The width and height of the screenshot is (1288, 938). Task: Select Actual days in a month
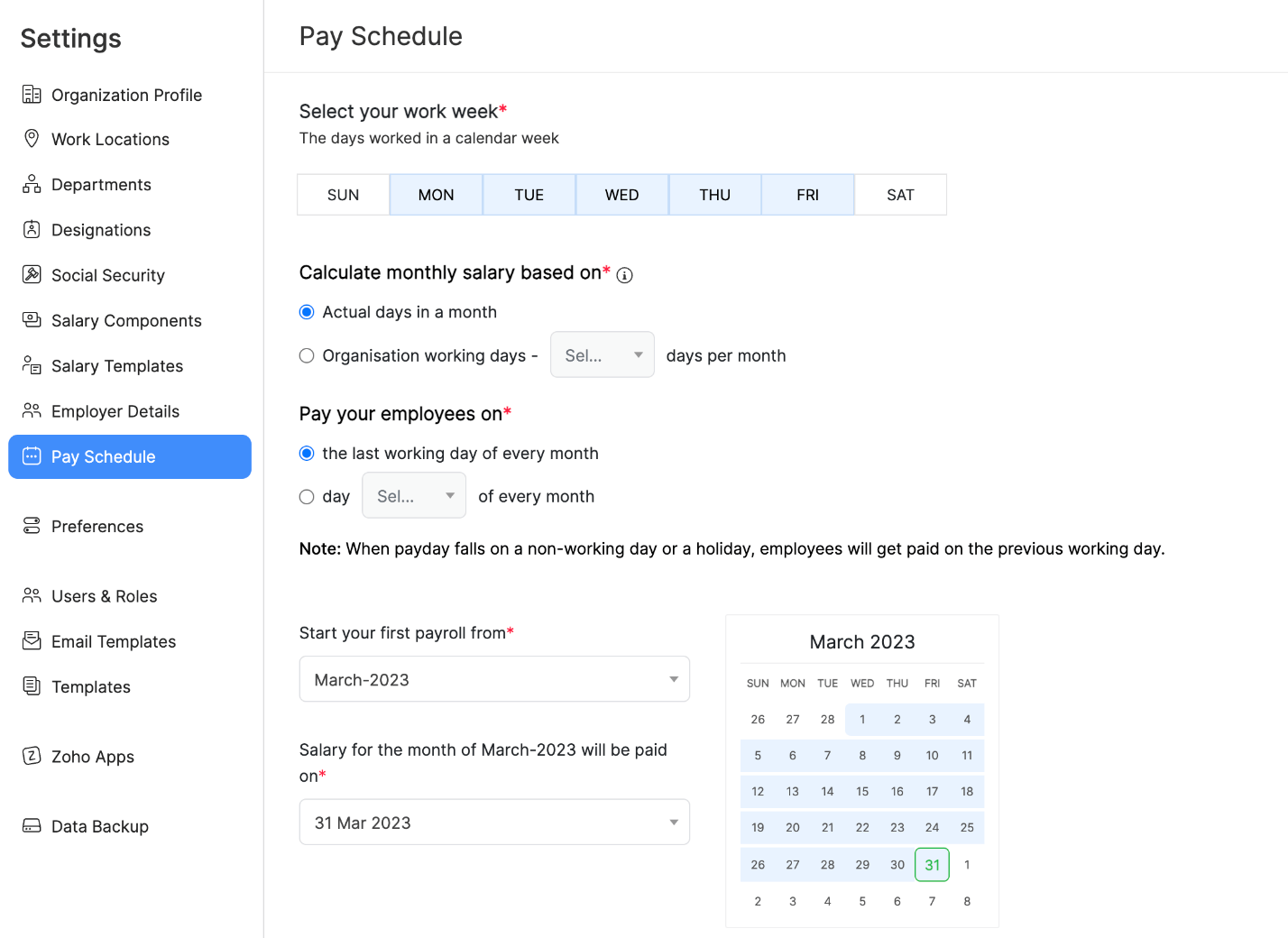[x=307, y=312]
